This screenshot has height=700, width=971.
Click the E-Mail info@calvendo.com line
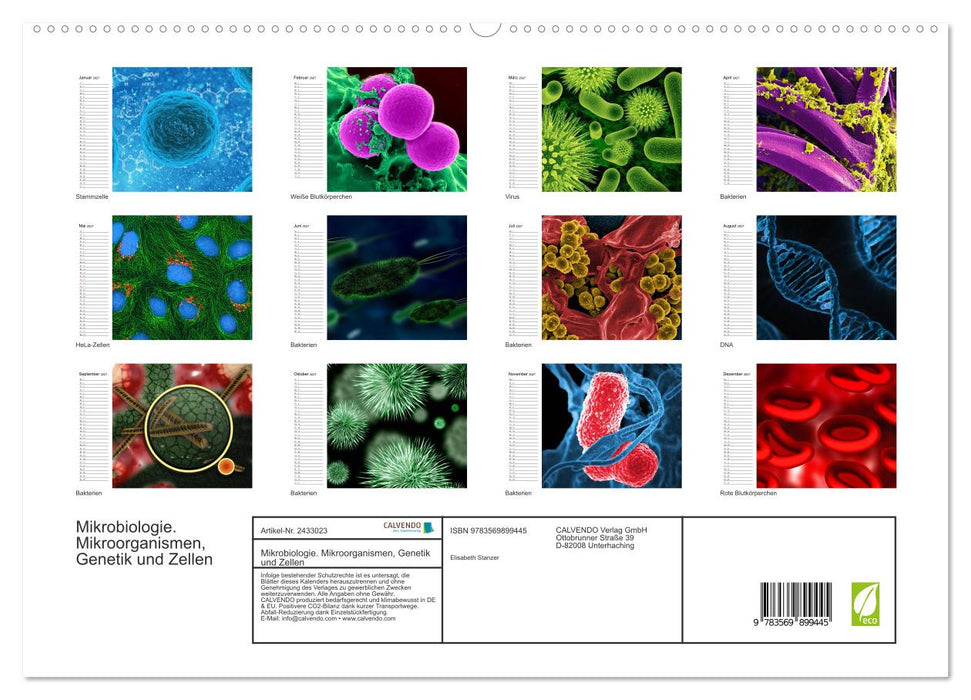328,618
